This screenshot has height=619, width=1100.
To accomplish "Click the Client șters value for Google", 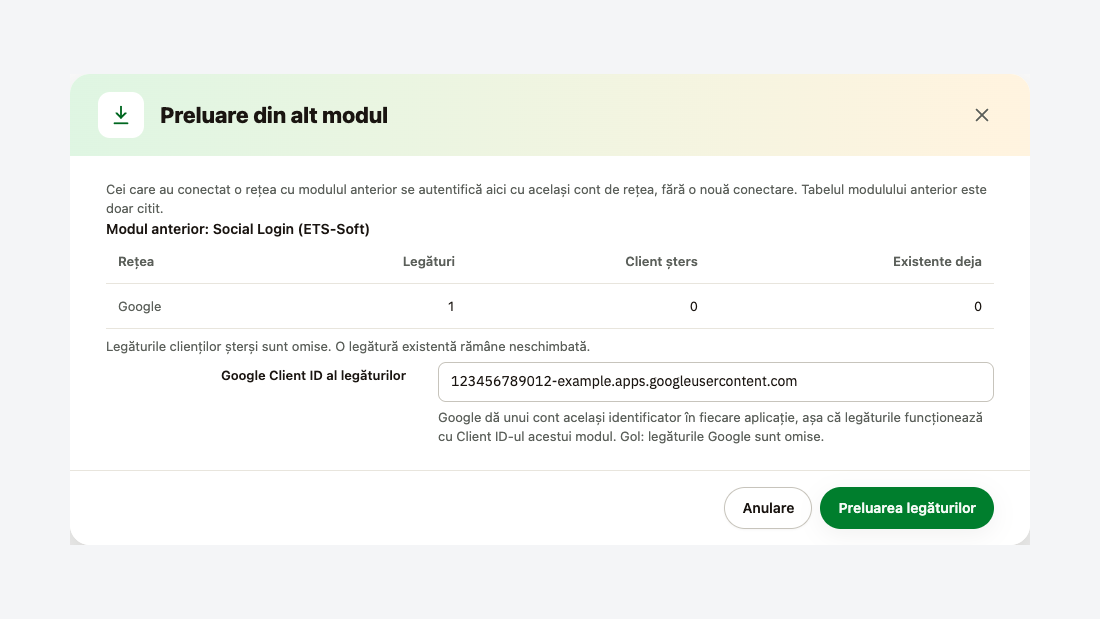I will (x=693, y=307).
